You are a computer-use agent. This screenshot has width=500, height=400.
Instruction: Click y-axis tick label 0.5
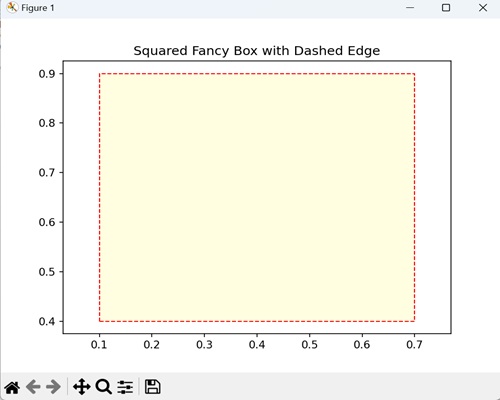pyautogui.click(x=47, y=272)
